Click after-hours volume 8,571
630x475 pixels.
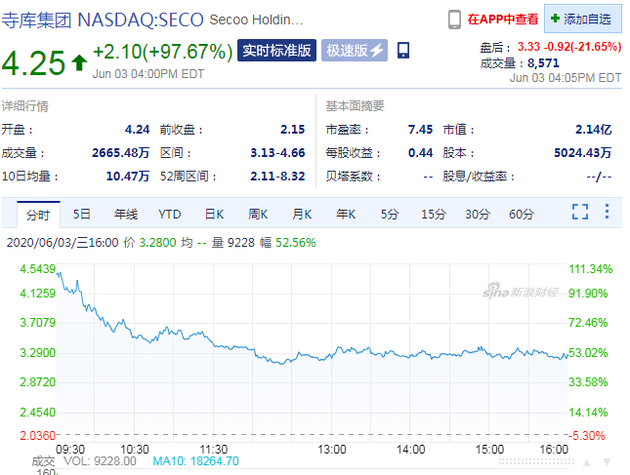tap(543, 63)
